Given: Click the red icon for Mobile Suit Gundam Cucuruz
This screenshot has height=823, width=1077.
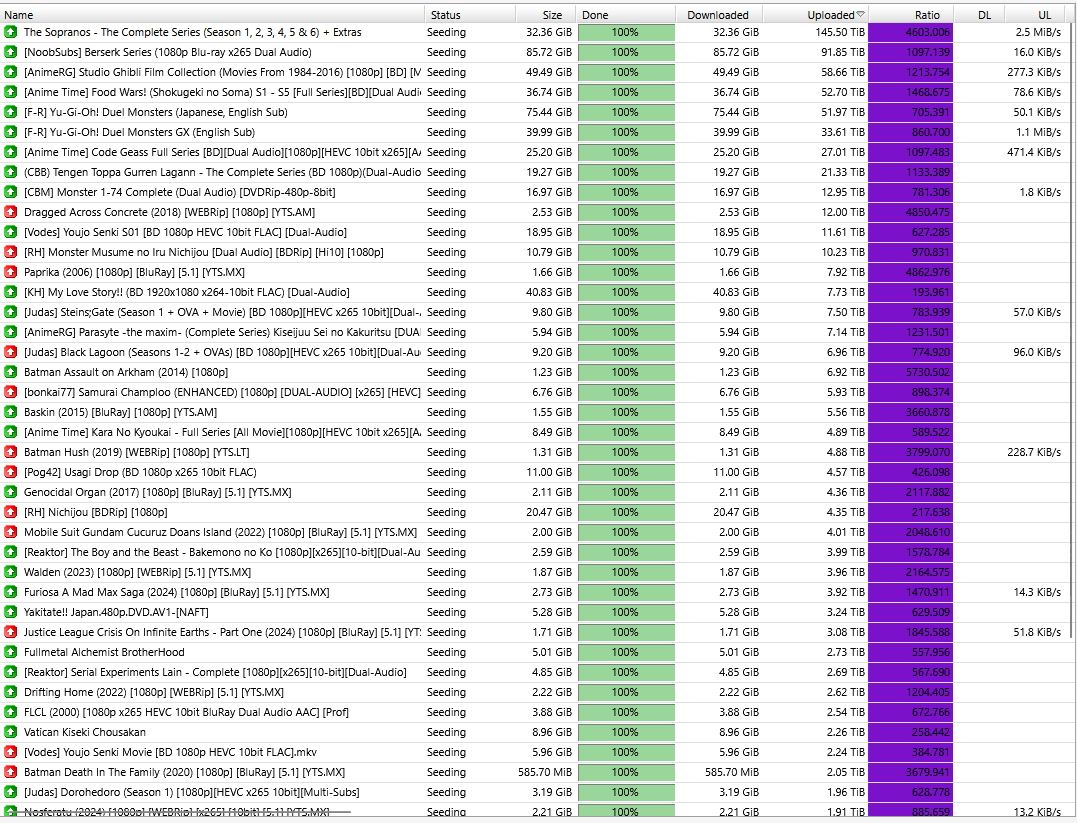Looking at the screenshot, I should (x=10, y=532).
